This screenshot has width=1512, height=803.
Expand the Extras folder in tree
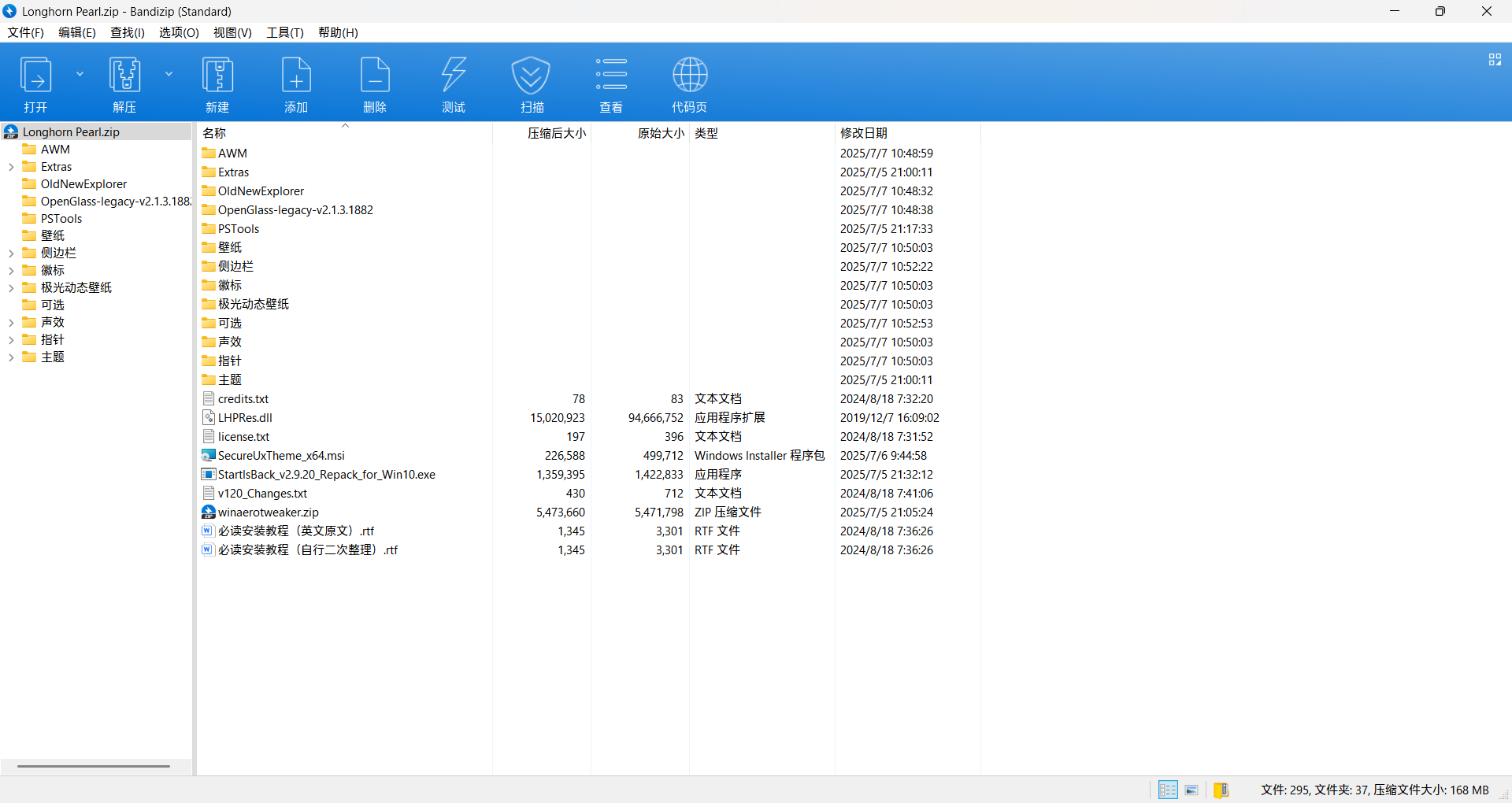(x=11, y=167)
